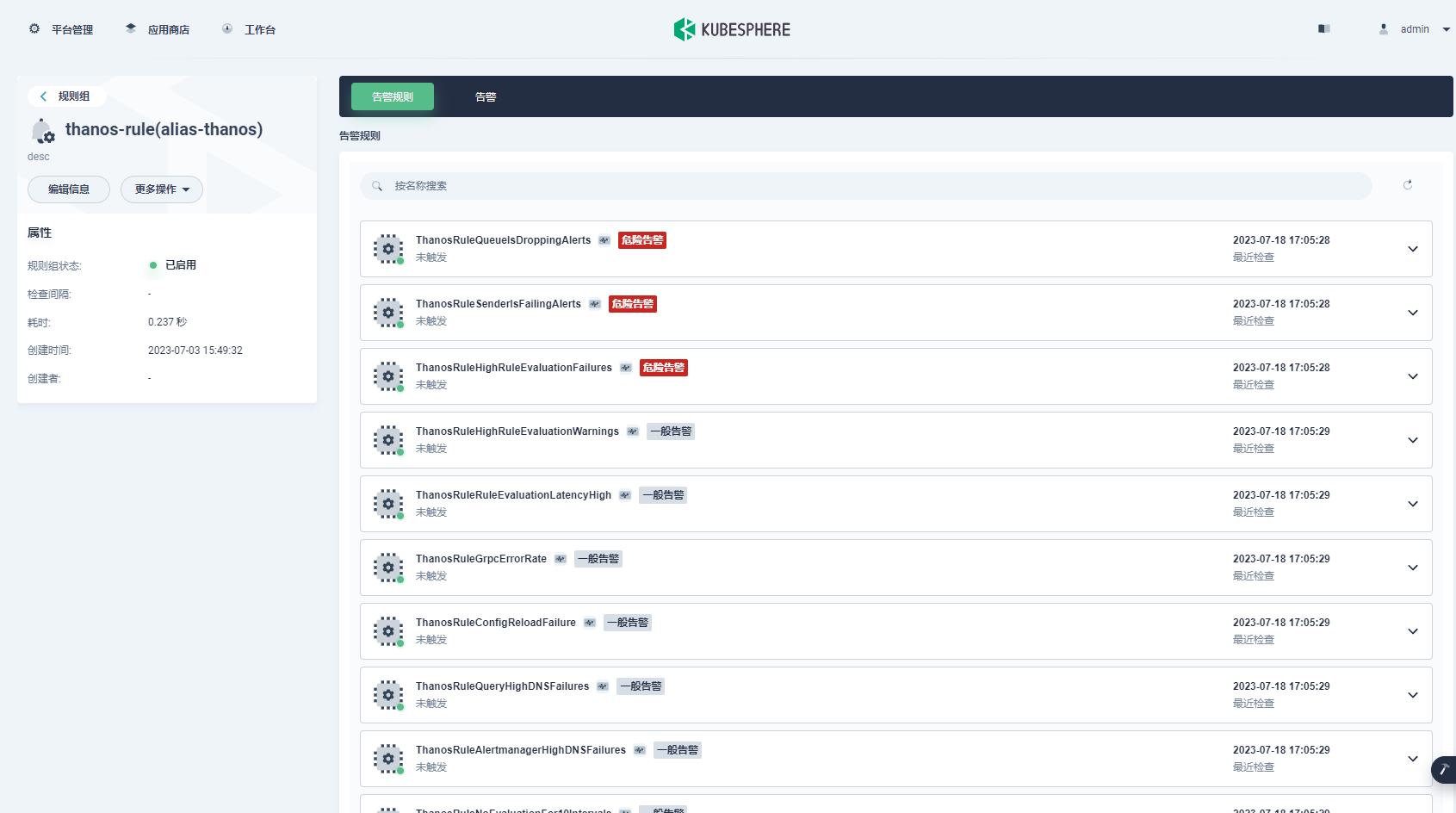1456x813 pixels.
Task: Open rule ThanosRuleQueueIsDroppingAlerts name
Action: (503, 240)
